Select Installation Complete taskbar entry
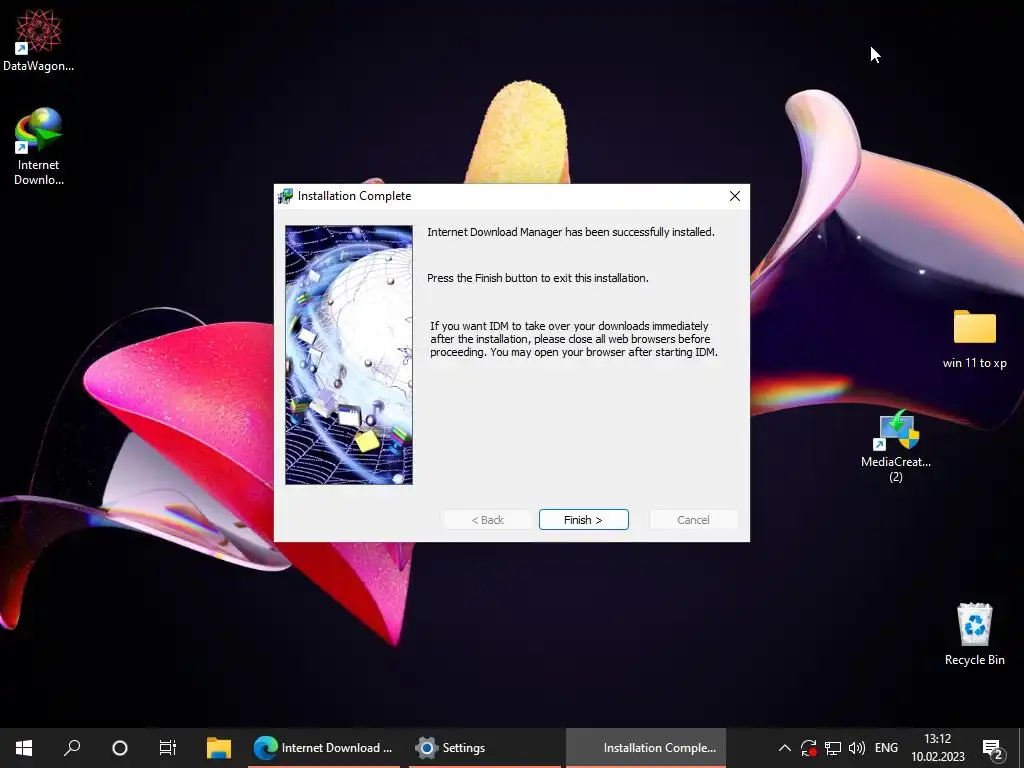The height and width of the screenshot is (768, 1024). tap(646, 748)
